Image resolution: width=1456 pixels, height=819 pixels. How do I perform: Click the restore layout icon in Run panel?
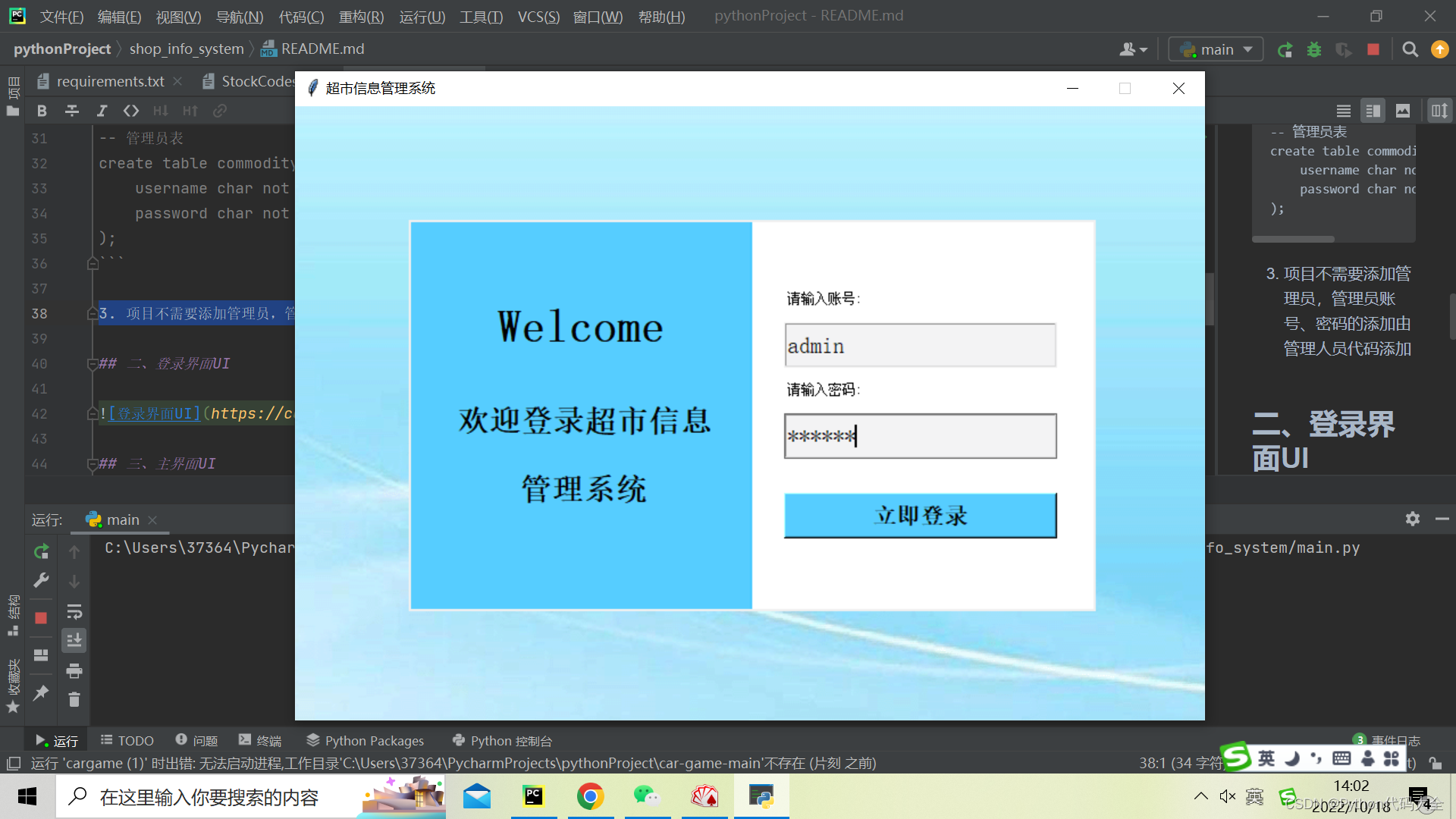tap(42, 655)
